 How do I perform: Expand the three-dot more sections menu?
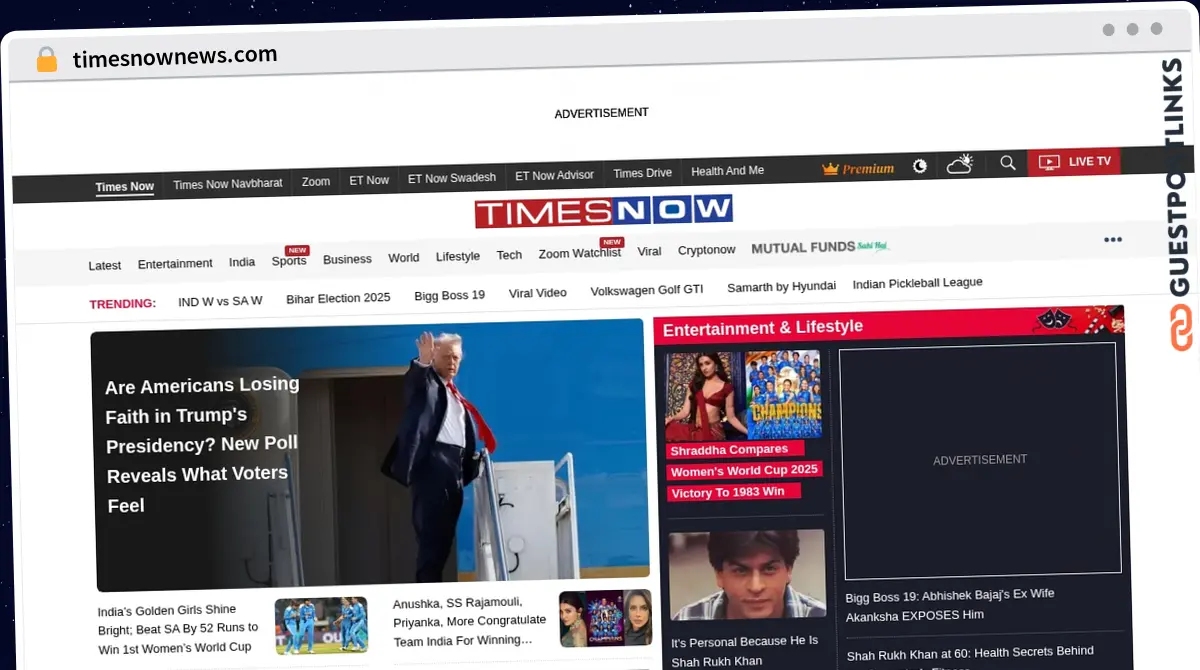(1112, 240)
